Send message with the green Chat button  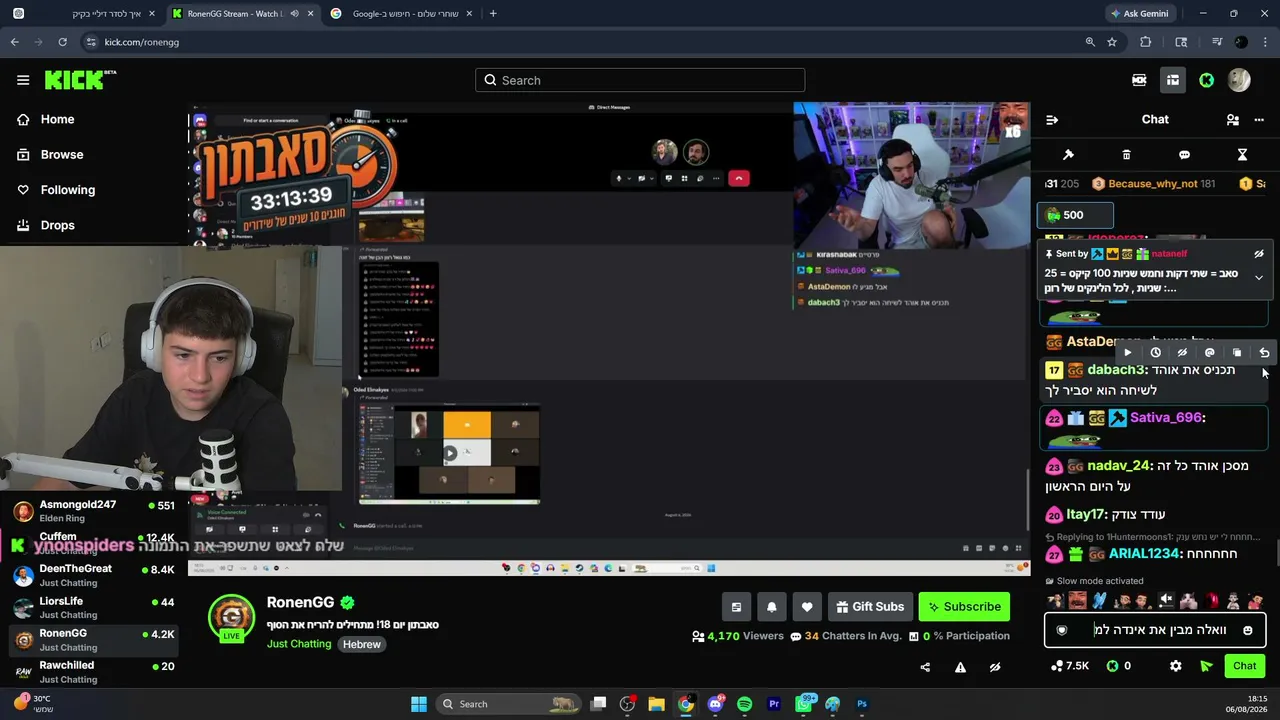pyautogui.click(x=1245, y=666)
